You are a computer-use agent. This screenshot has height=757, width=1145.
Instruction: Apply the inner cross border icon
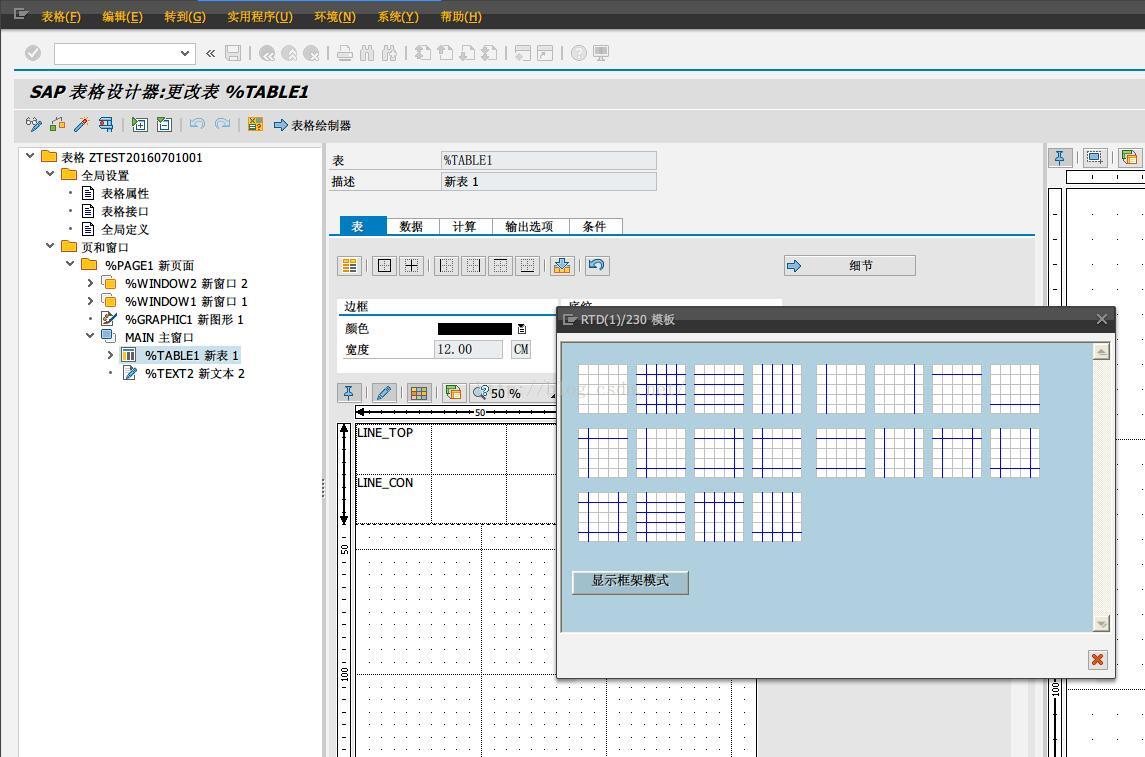point(412,266)
